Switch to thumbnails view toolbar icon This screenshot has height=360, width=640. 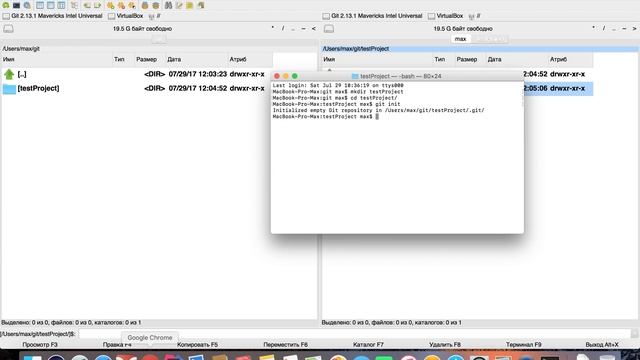coord(61,5)
